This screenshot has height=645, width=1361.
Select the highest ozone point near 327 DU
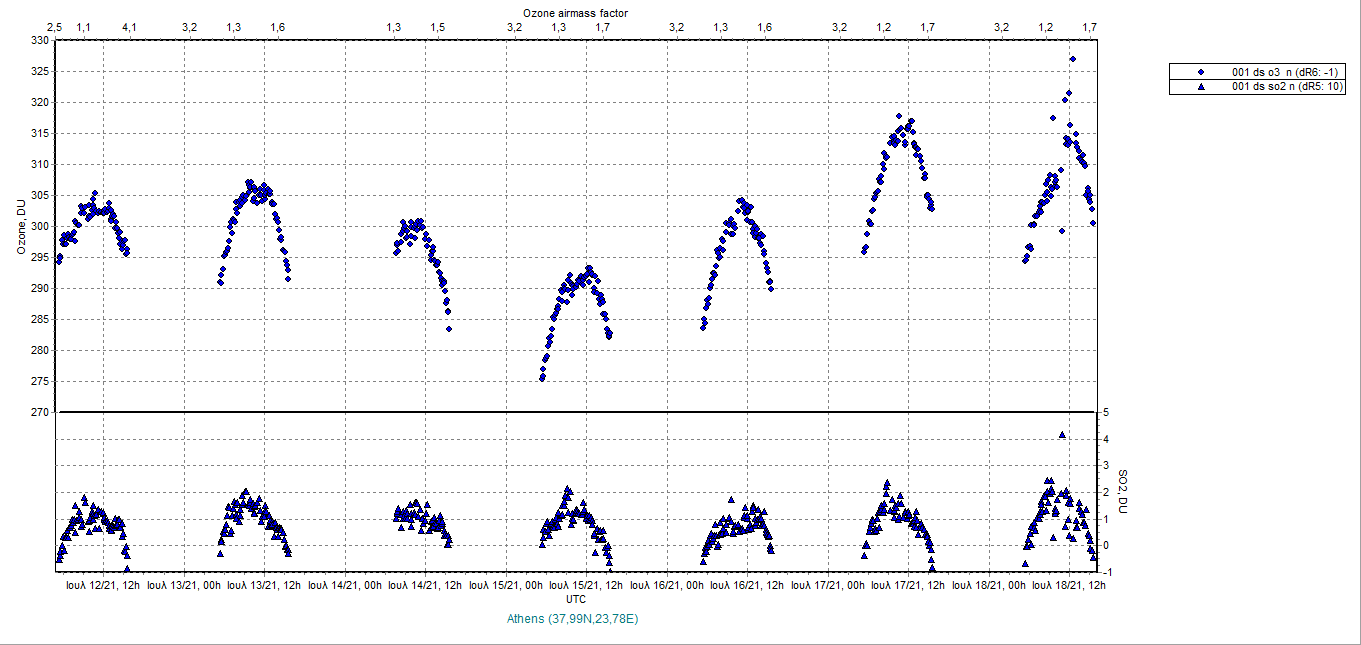pyautogui.click(x=1072, y=59)
